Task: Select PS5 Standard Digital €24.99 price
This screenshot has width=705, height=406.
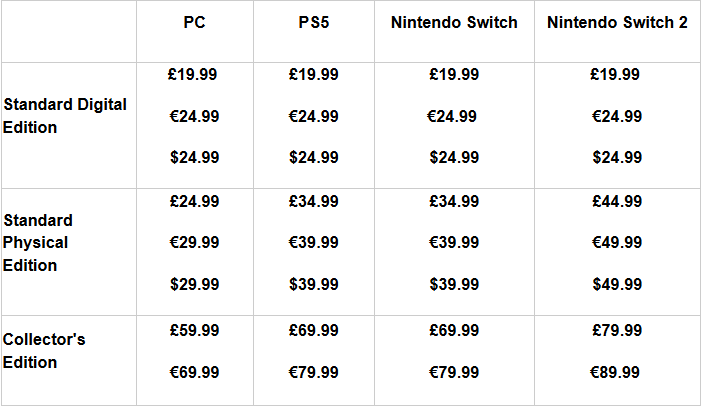Action: [x=313, y=116]
